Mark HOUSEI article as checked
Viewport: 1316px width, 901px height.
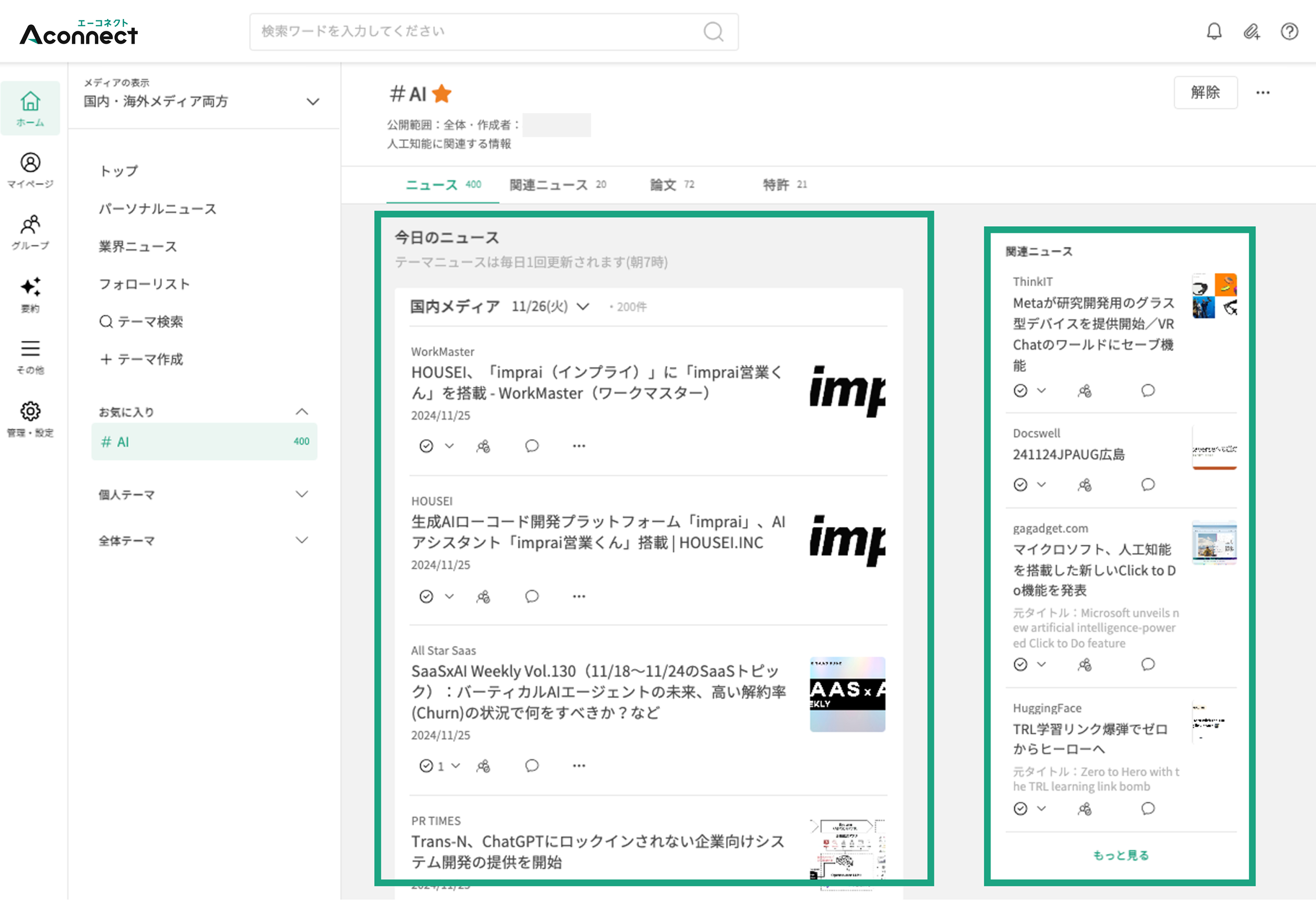point(426,597)
